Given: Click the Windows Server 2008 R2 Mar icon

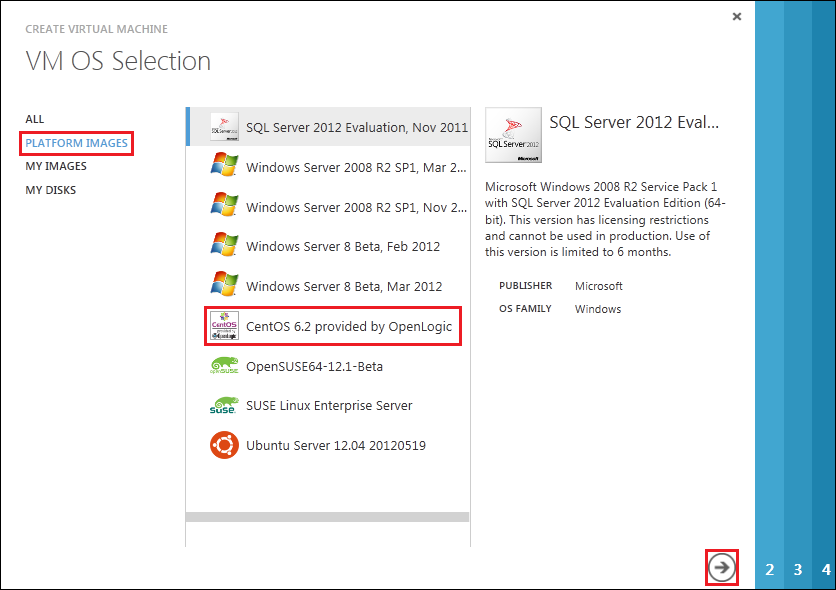Looking at the screenshot, I should [225, 166].
